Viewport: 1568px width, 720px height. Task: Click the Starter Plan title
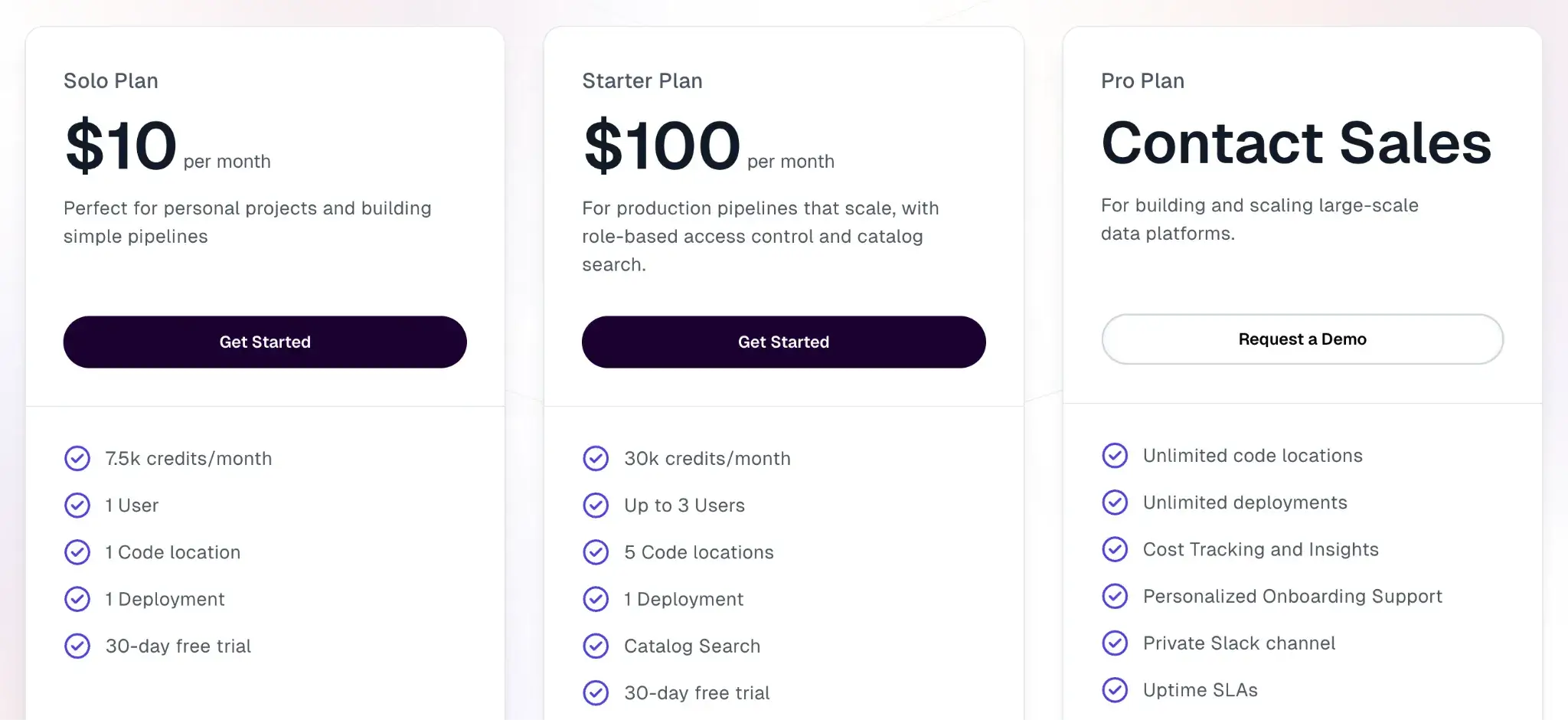pyautogui.click(x=642, y=80)
